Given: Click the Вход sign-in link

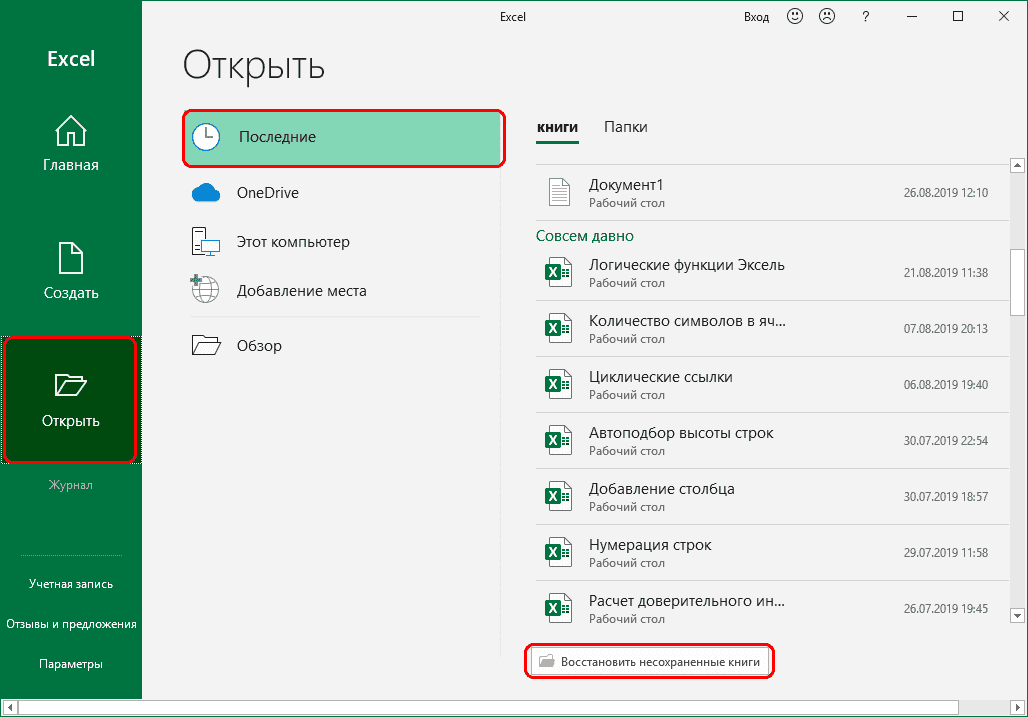Looking at the screenshot, I should coord(757,17).
